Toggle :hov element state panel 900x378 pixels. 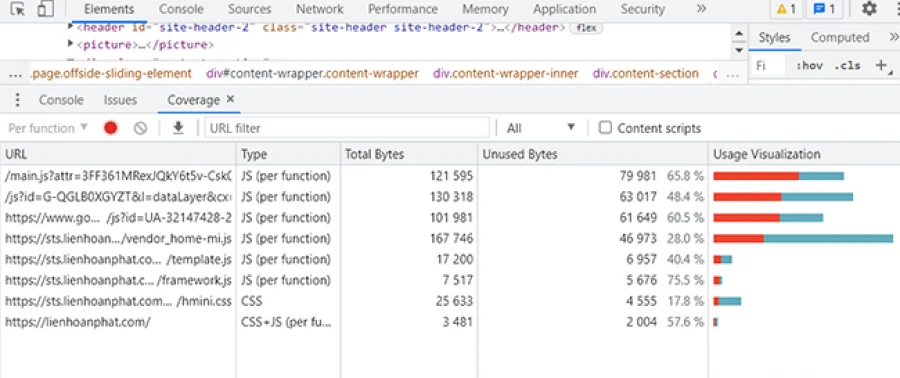809,65
